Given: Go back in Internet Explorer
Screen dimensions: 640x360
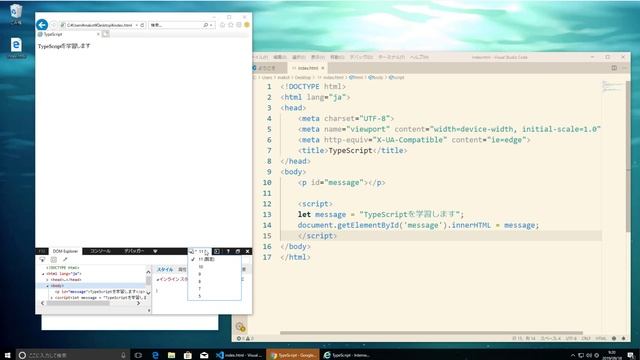Looking at the screenshot, I should pos(42,25).
